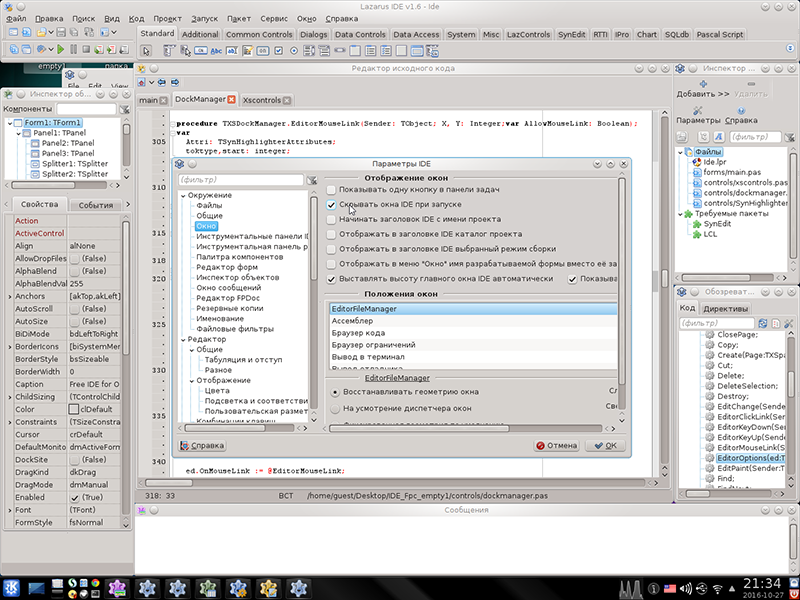This screenshot has height=600, width=800.
Task: Collapse the 'Редактор' tree node
Action: [x=183, y=339]
